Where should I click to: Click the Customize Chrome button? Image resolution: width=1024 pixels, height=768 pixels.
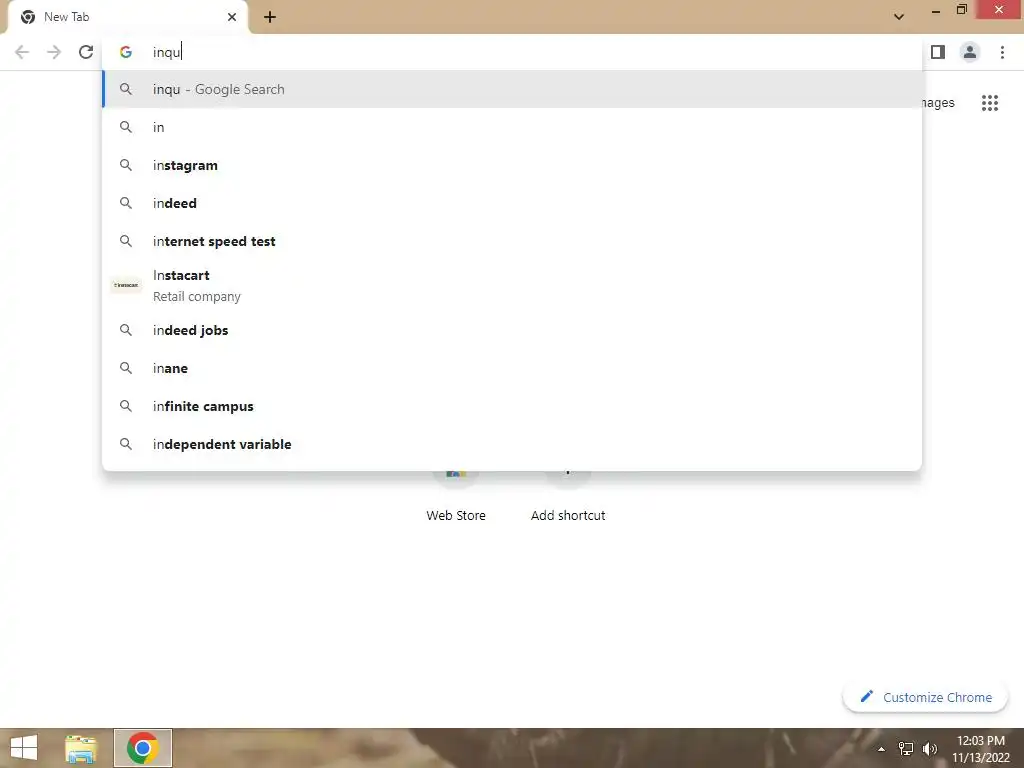(925, 697)
